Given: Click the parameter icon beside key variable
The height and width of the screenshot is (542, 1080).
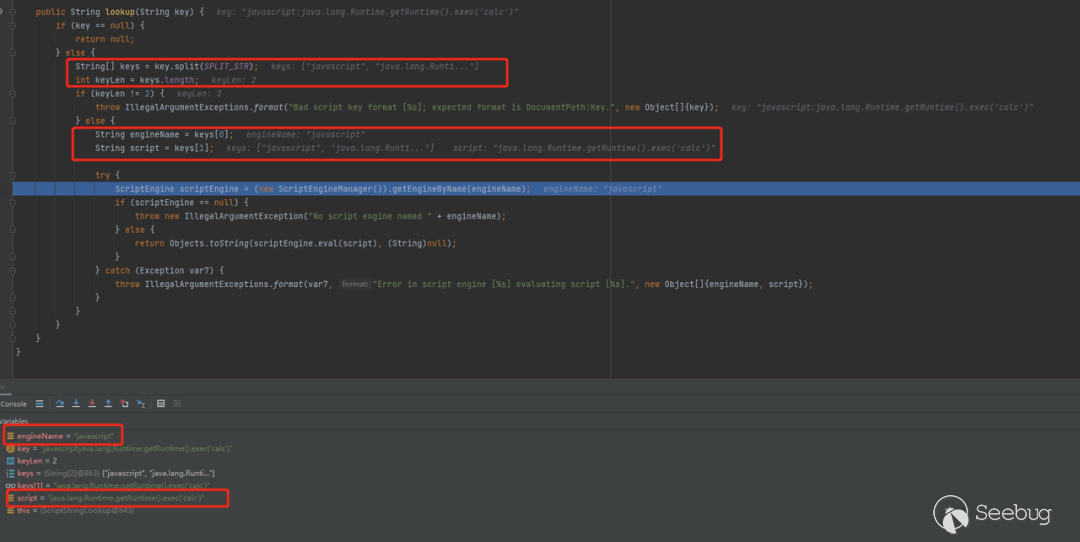Looking at the screenshot, I should [10, 448].
